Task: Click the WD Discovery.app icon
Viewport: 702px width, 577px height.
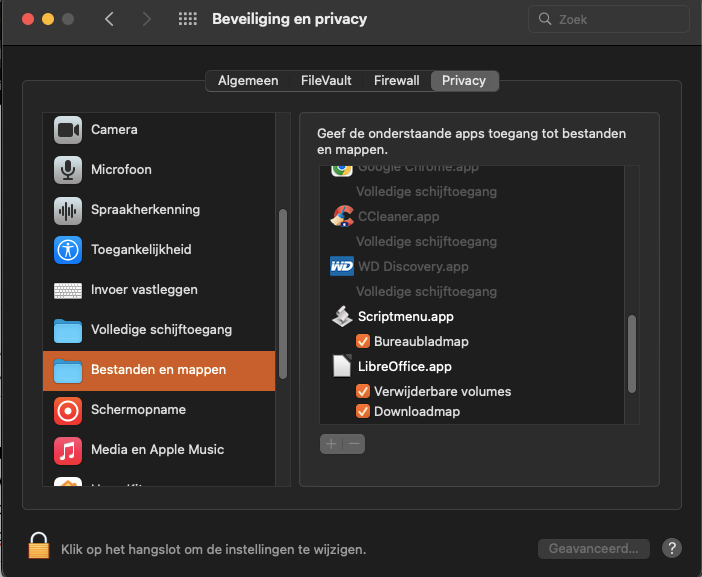Action: point(342,266)
